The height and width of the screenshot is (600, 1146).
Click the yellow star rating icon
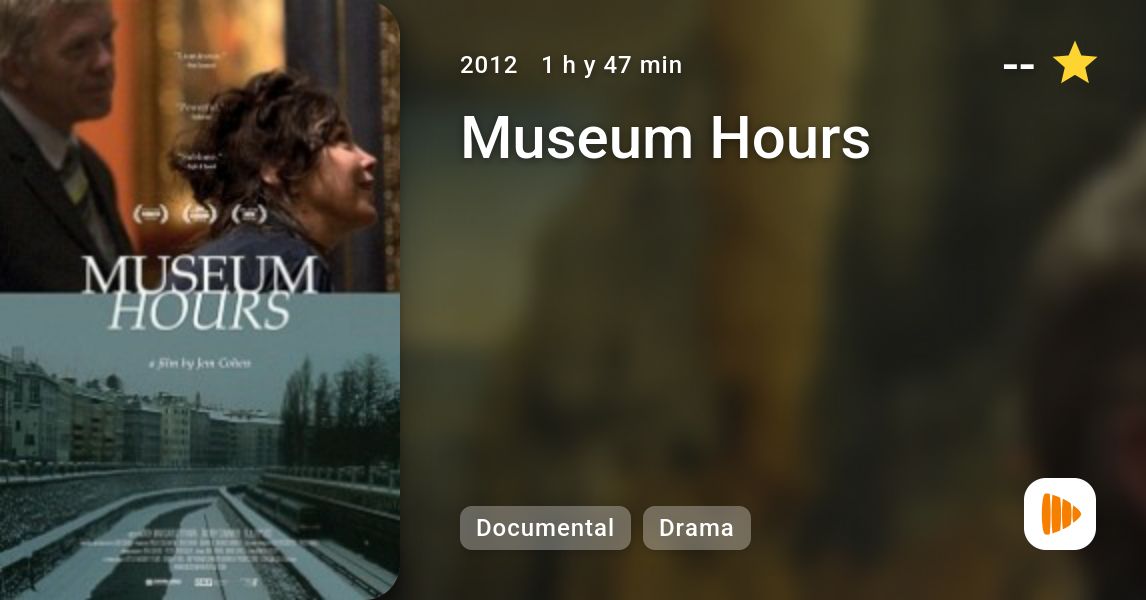pos(1074,63)
